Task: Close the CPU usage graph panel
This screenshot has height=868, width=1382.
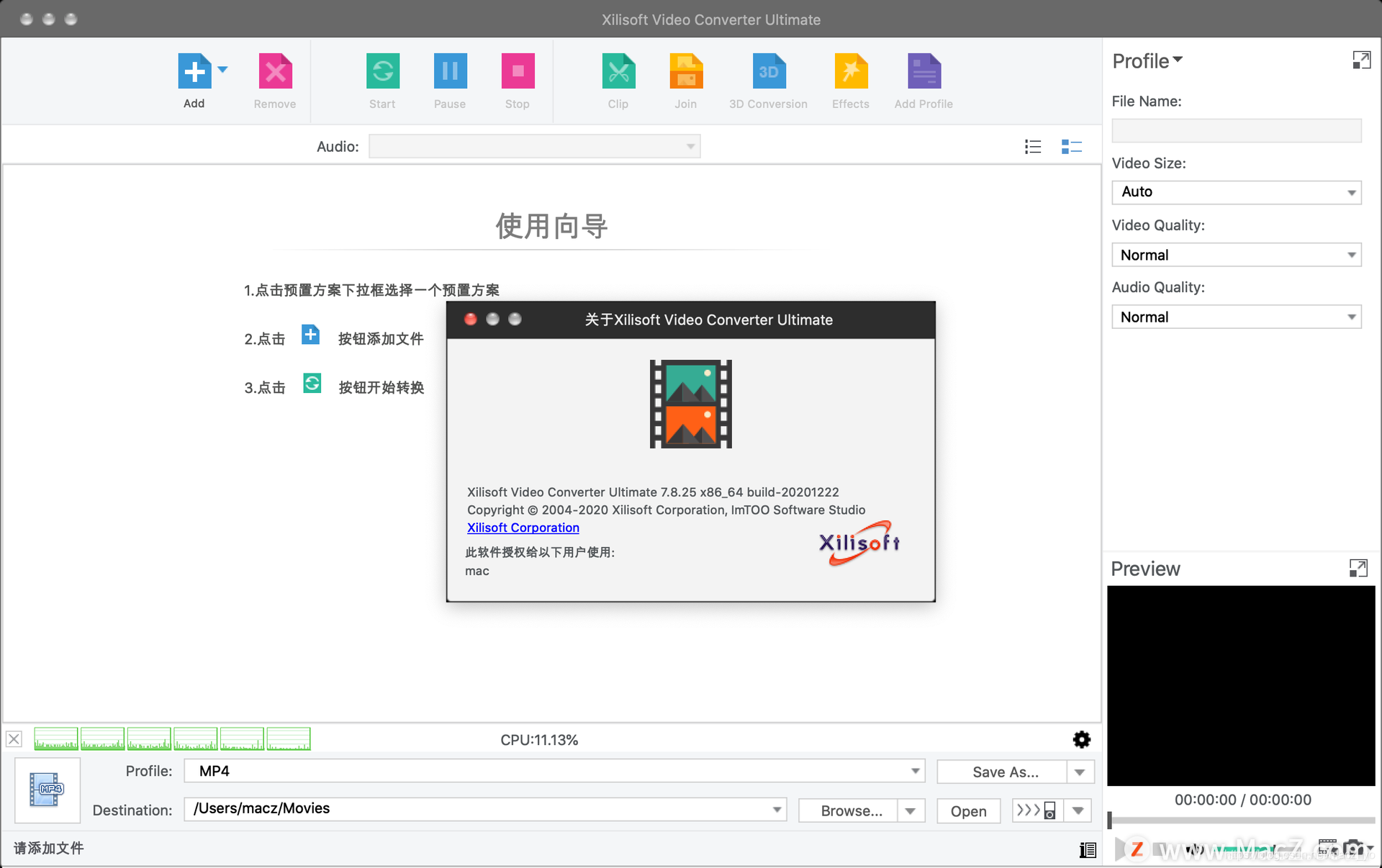Action: 14,739
